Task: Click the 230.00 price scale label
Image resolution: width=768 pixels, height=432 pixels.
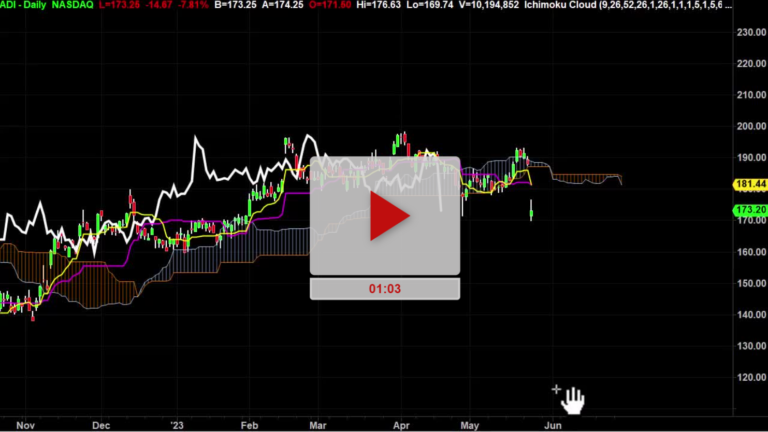Action: pyautogui.click(x=748, y=32)
